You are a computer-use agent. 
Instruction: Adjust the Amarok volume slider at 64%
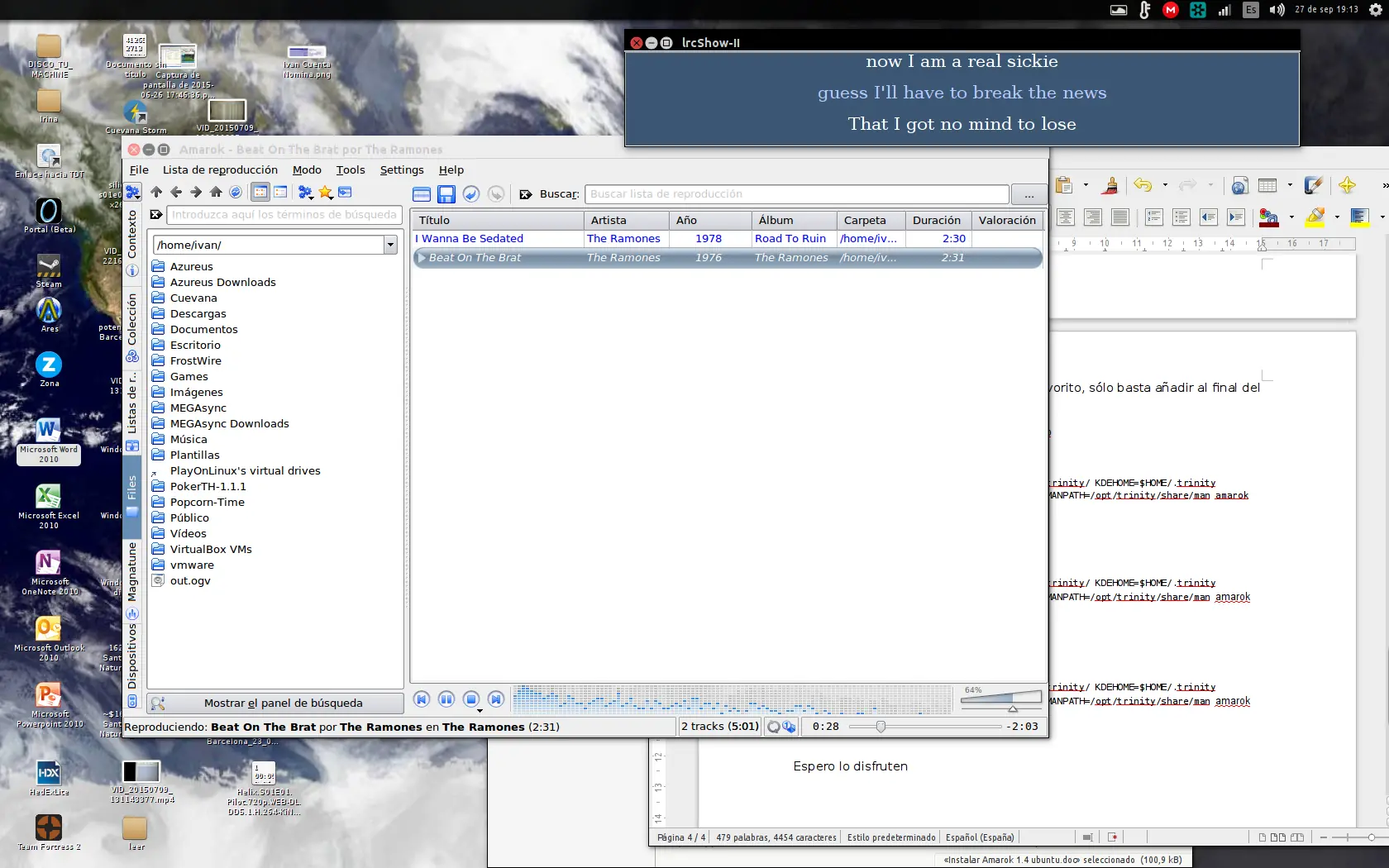point(1001,699)
